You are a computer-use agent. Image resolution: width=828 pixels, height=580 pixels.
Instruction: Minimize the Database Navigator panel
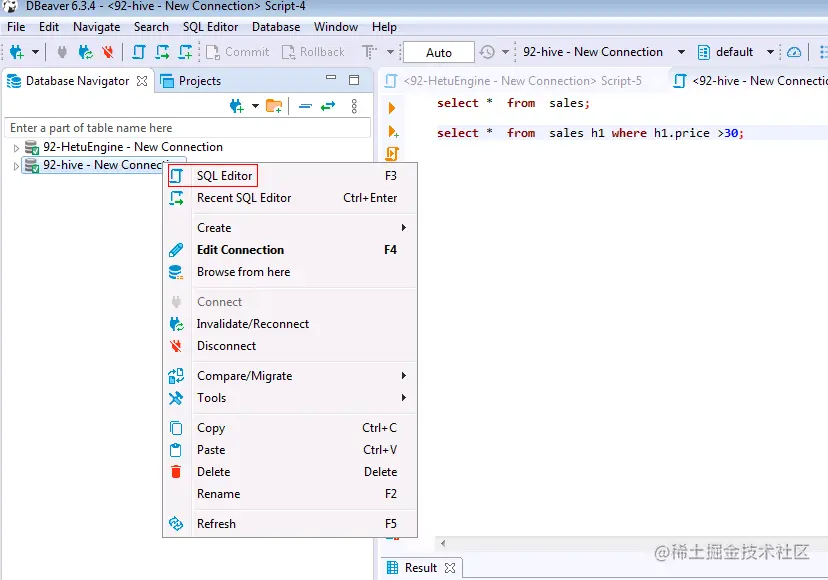(331, 77)
